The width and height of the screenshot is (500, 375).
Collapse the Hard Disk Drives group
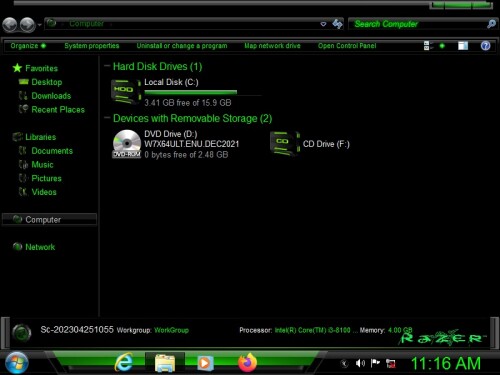(107, 66)
